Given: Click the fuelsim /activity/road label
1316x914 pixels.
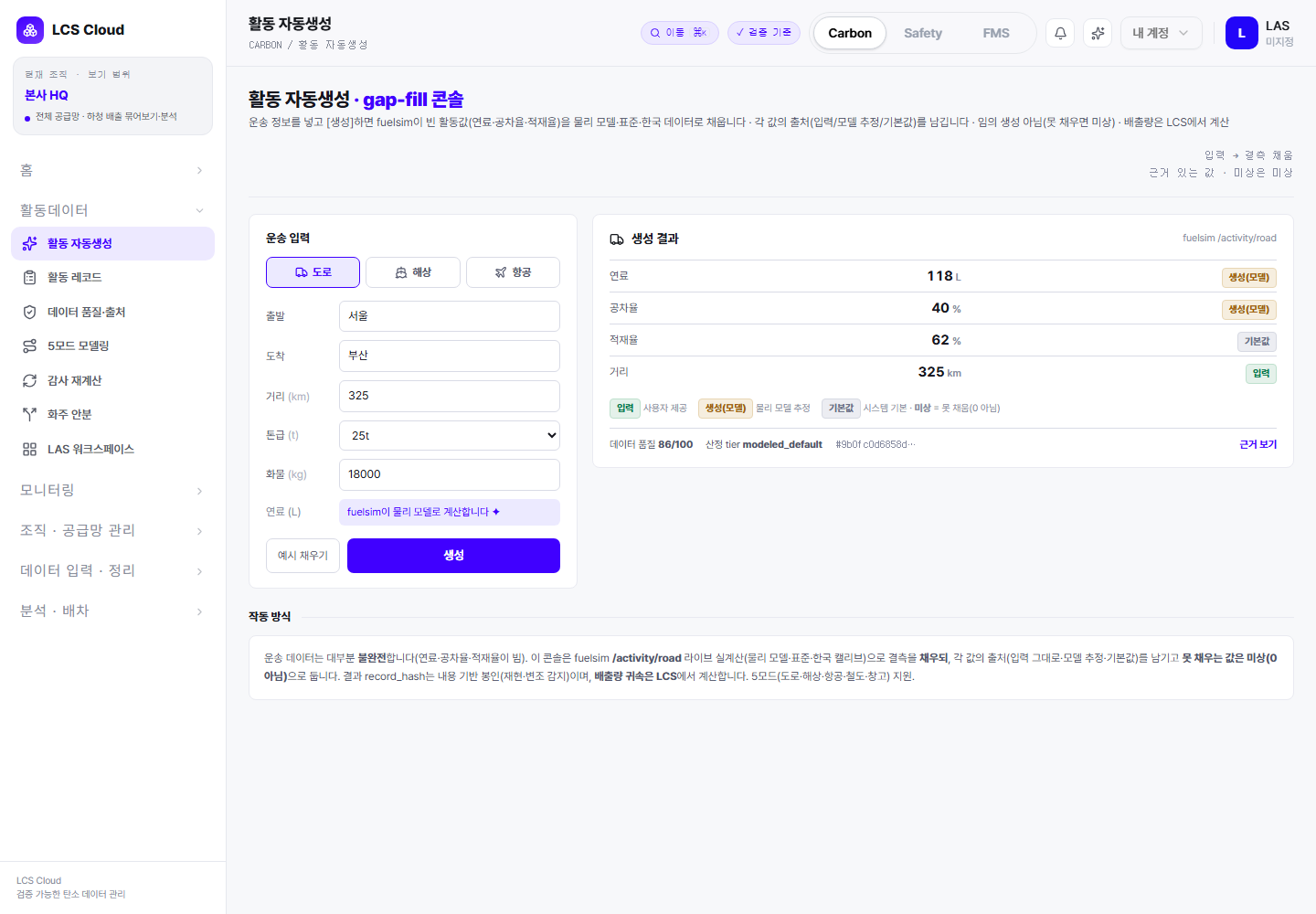Looking at the screenshot, I should coord(1229,239).
